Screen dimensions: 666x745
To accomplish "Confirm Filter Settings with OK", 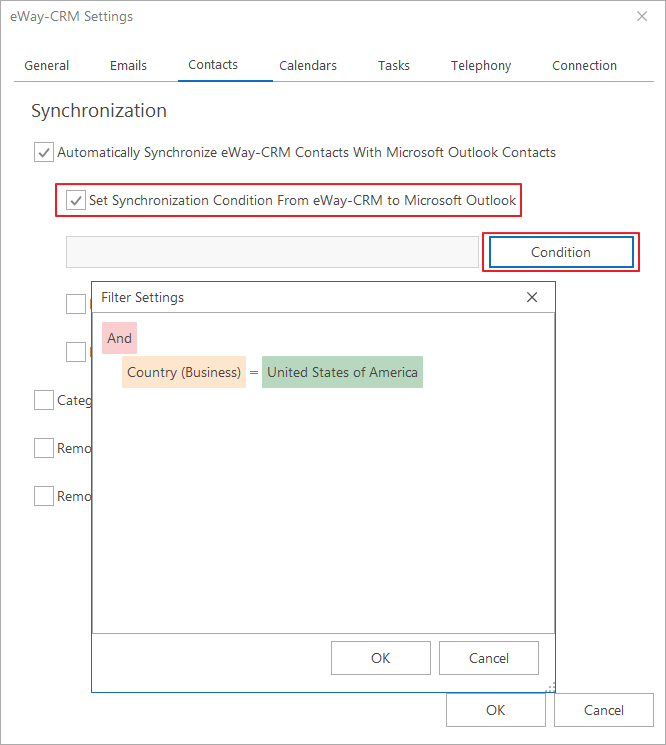I will (381, 658).
